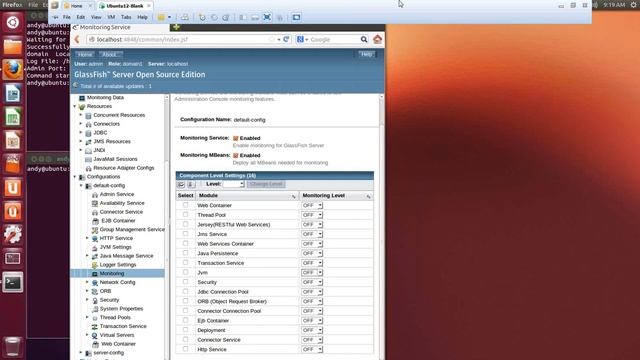Image resolution: width=640 pixels, height=360 pixels.
Task: Click the navigation tree vertical scrollbar
Action: pos(167,227)
